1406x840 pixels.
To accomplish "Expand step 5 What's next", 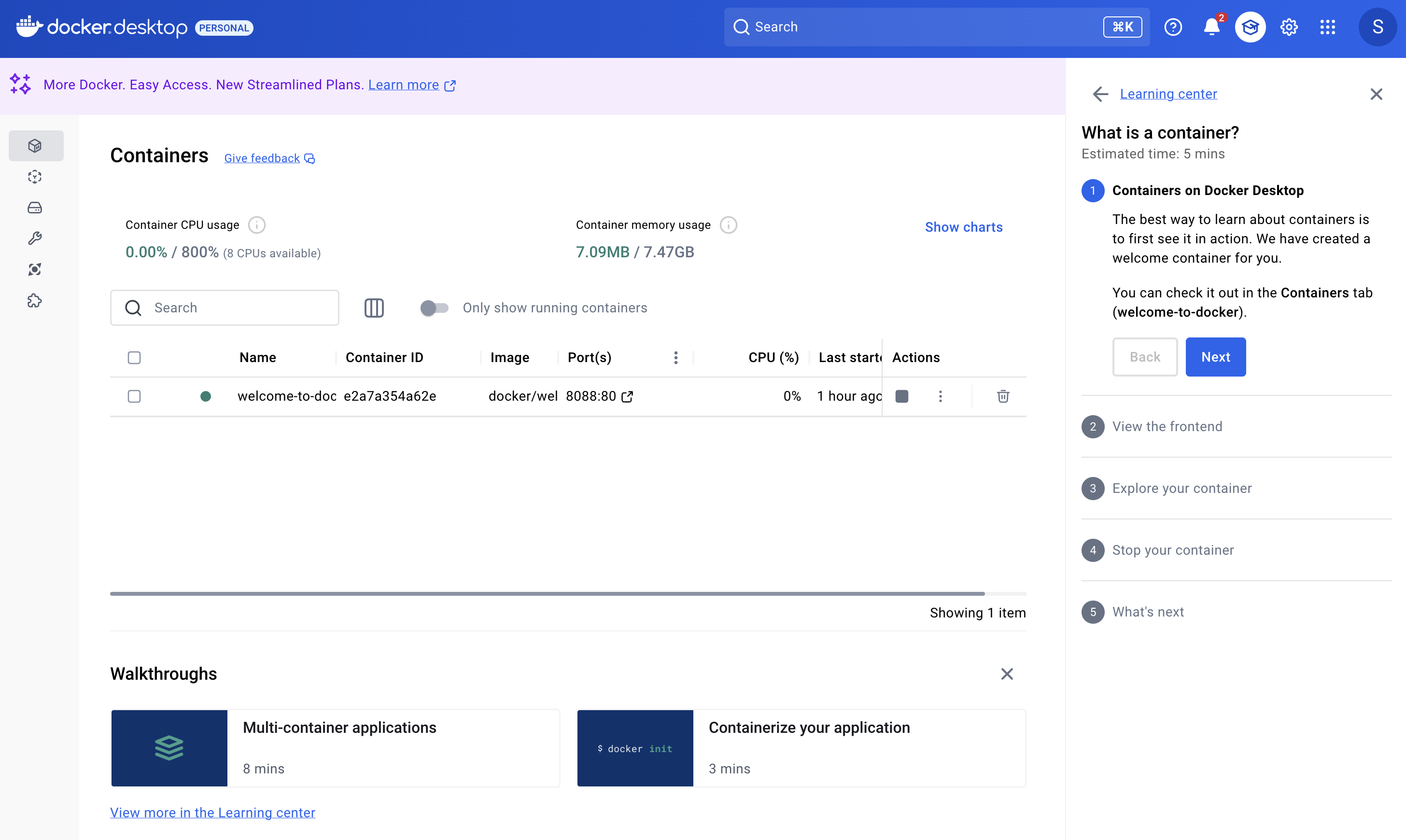I will [1236, 612].
